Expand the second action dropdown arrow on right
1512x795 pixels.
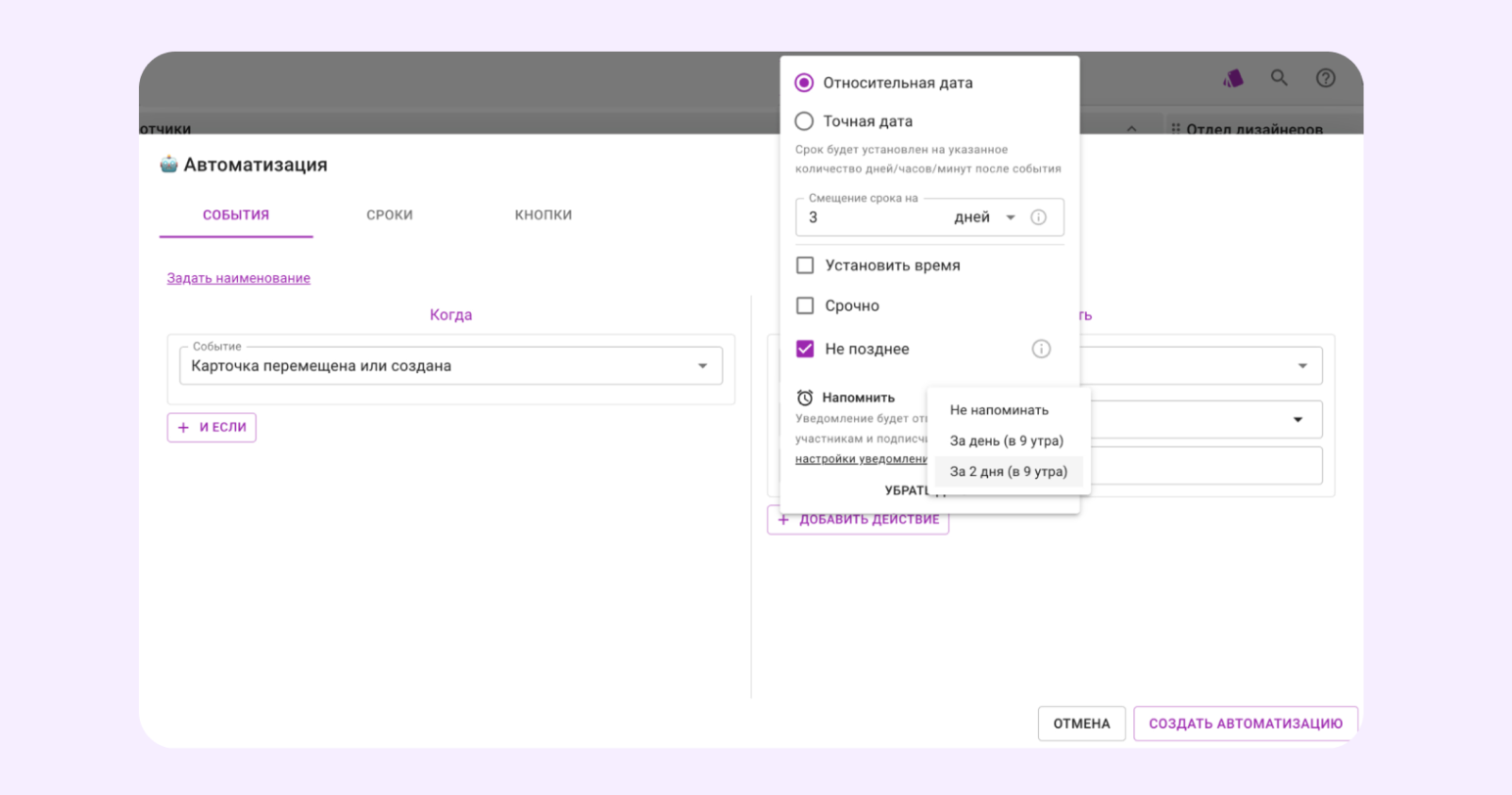click(1299, 420)
